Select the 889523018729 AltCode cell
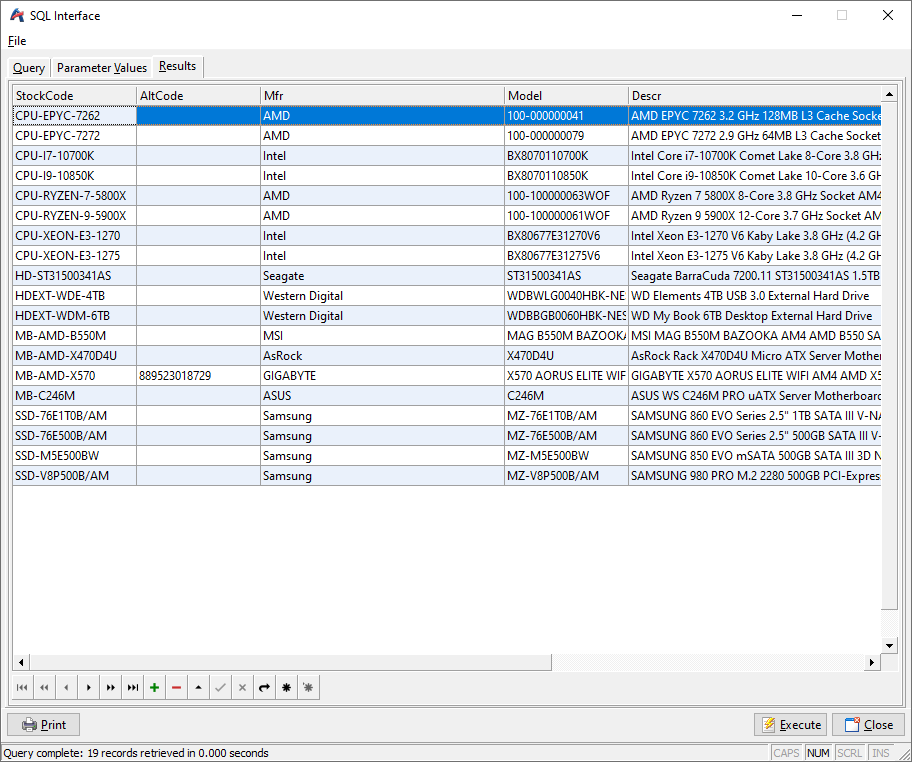The width and height of the screenshot is (912, 762). (197, 376)
